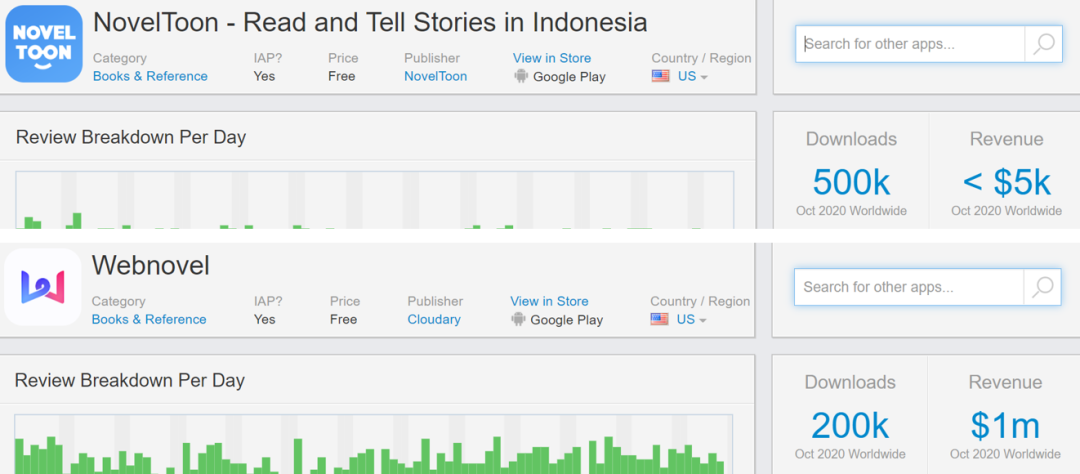Click Webnovel's $1m revenue figure
1080x474 pixels.
tap(1005, 425)
